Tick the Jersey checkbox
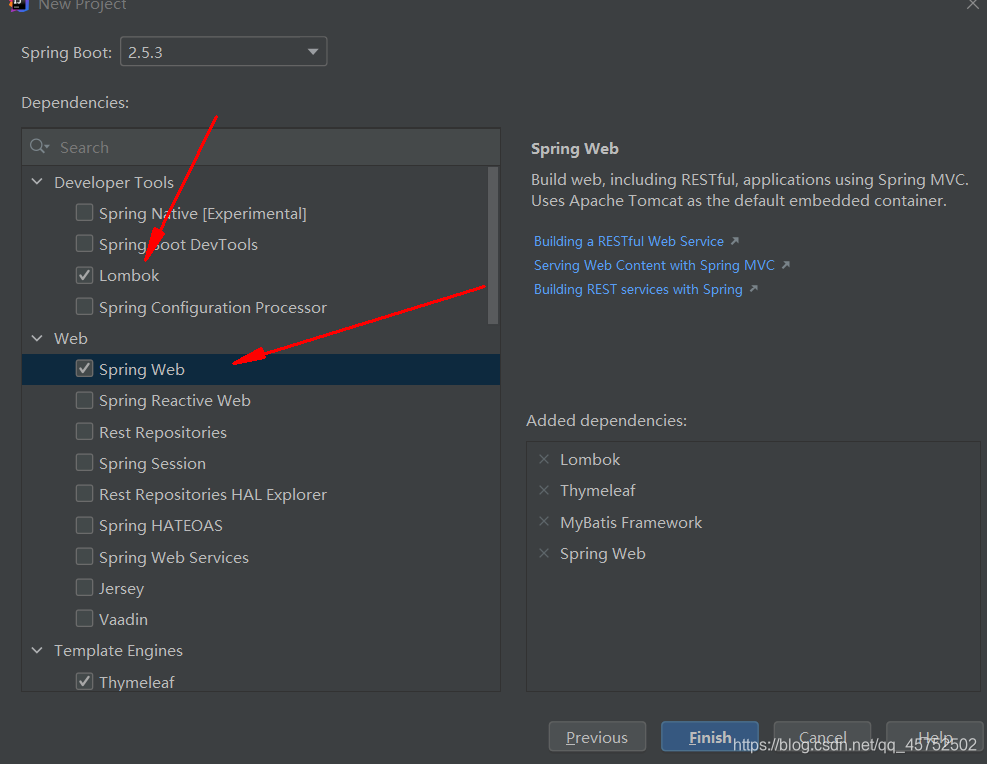 (x=84, y=588)
